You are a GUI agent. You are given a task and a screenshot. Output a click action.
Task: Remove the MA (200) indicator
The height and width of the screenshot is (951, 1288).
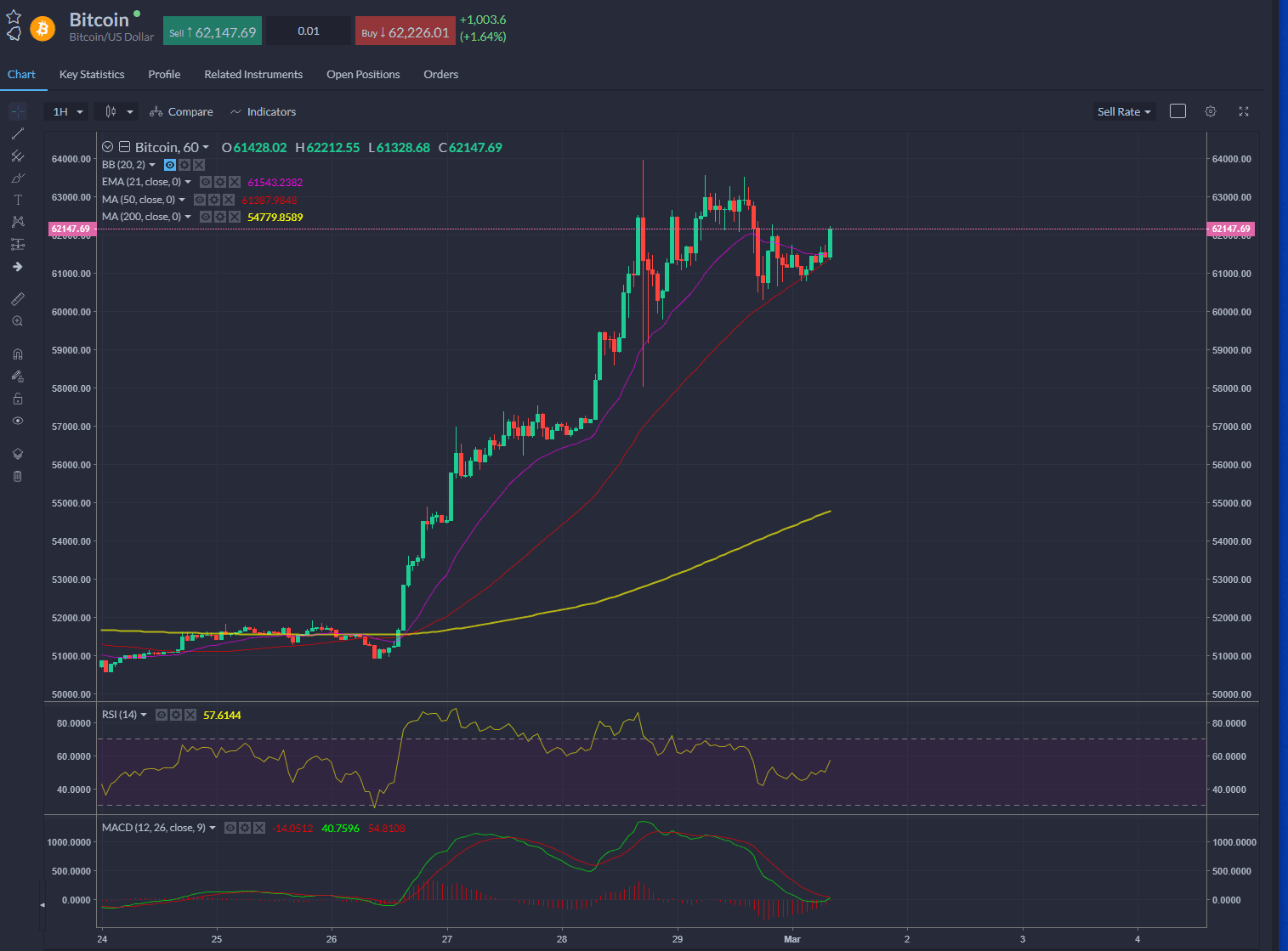coord(235,217)
